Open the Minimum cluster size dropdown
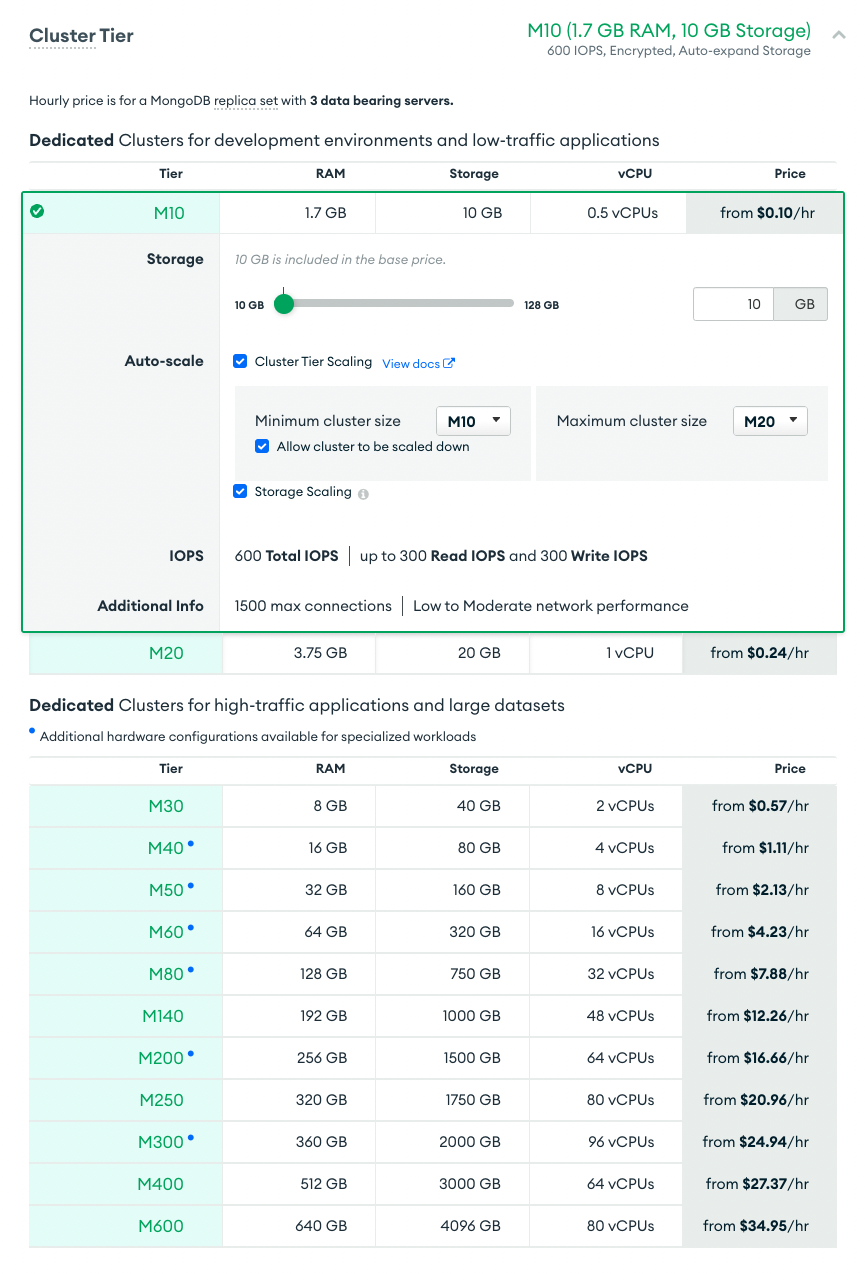The image size is (865, 1280). tap(473, 420)
